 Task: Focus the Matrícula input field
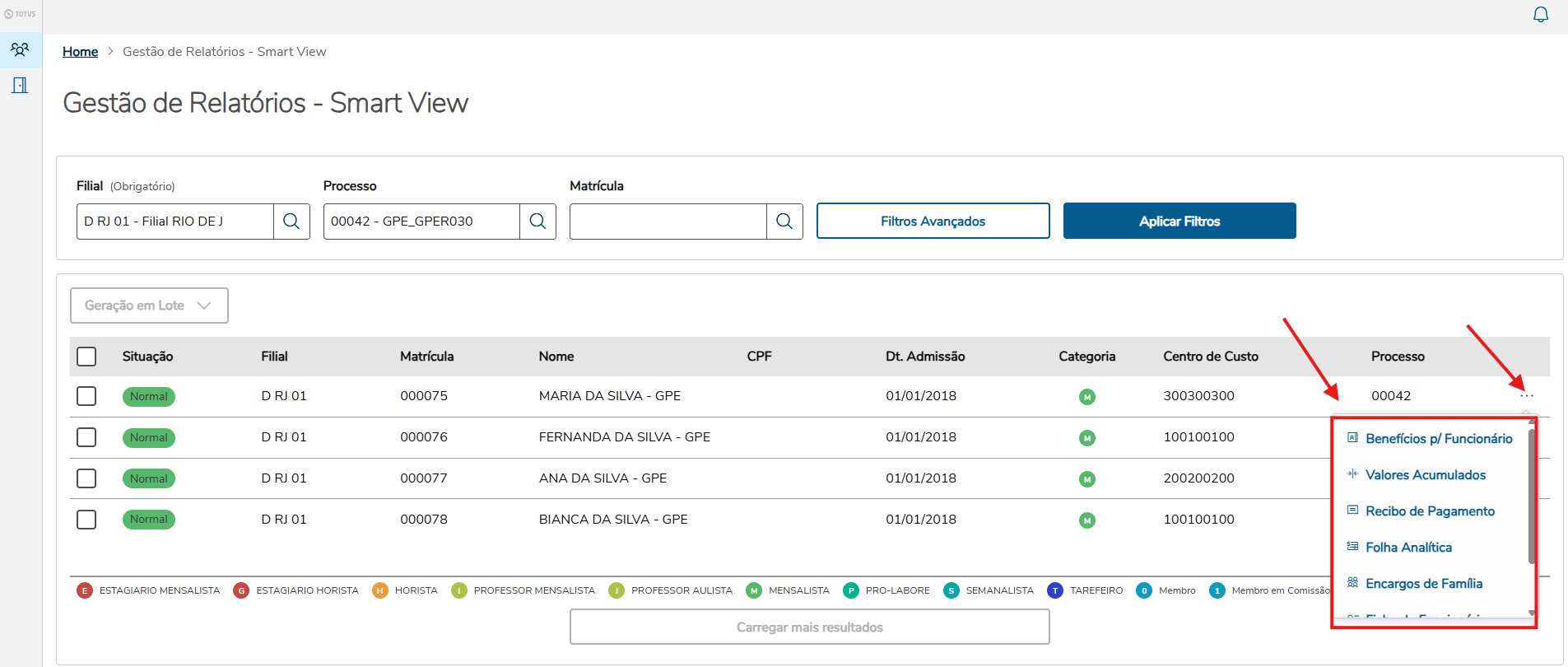coord(668,222)
